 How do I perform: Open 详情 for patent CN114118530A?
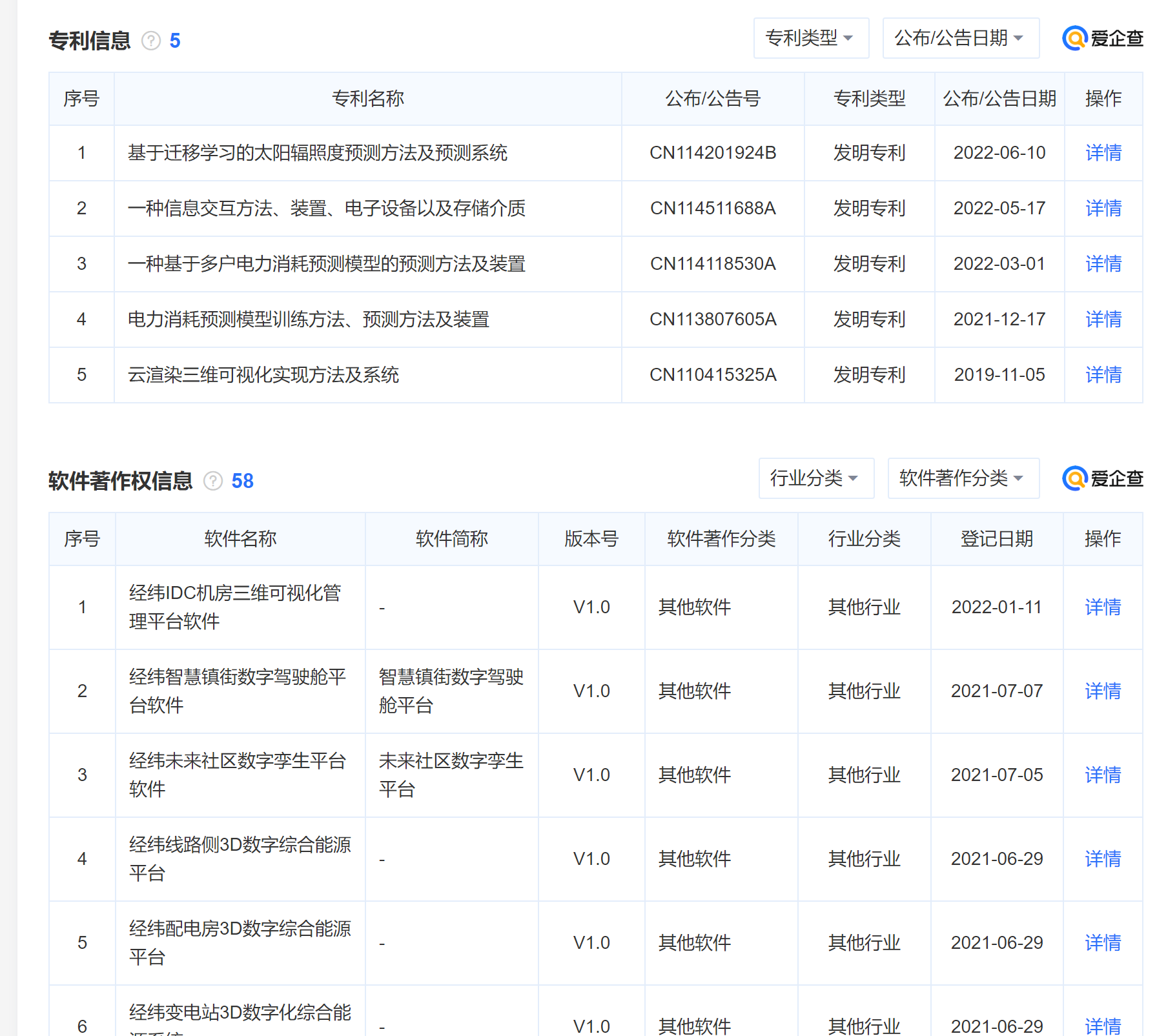(1103, 264)
